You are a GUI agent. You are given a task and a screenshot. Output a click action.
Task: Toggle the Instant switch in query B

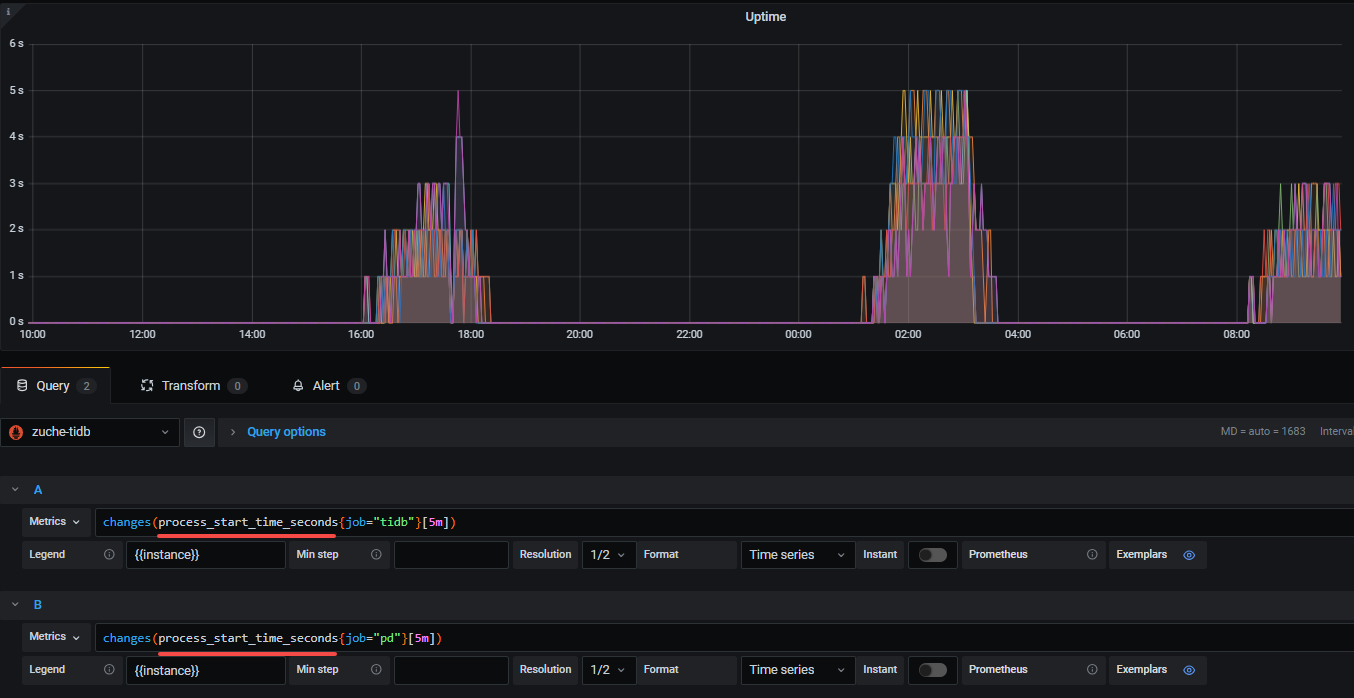tap(933, 670)
